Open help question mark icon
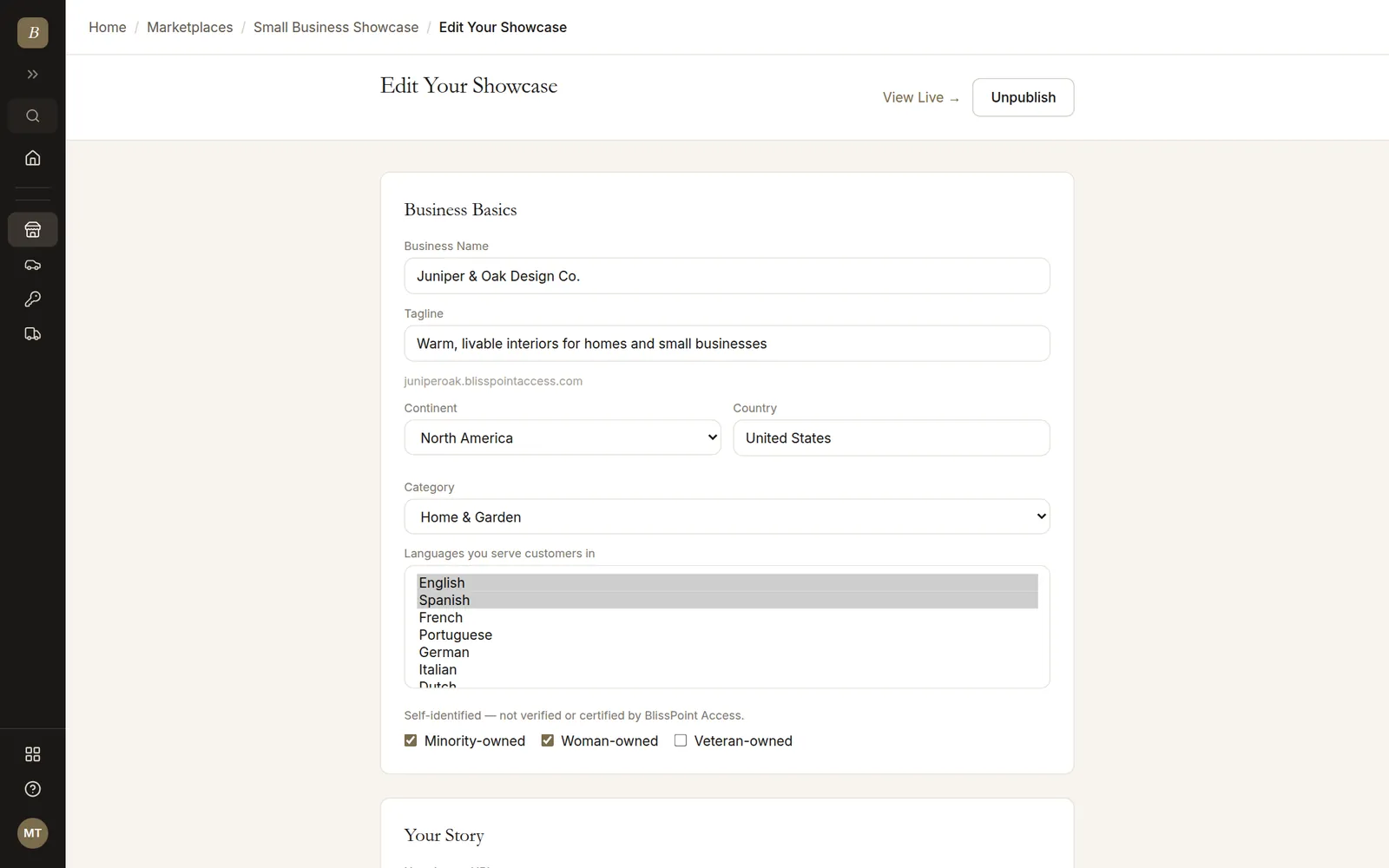Image resolution: width=1389 pixels, height=868 pixels. click(33, 789)
